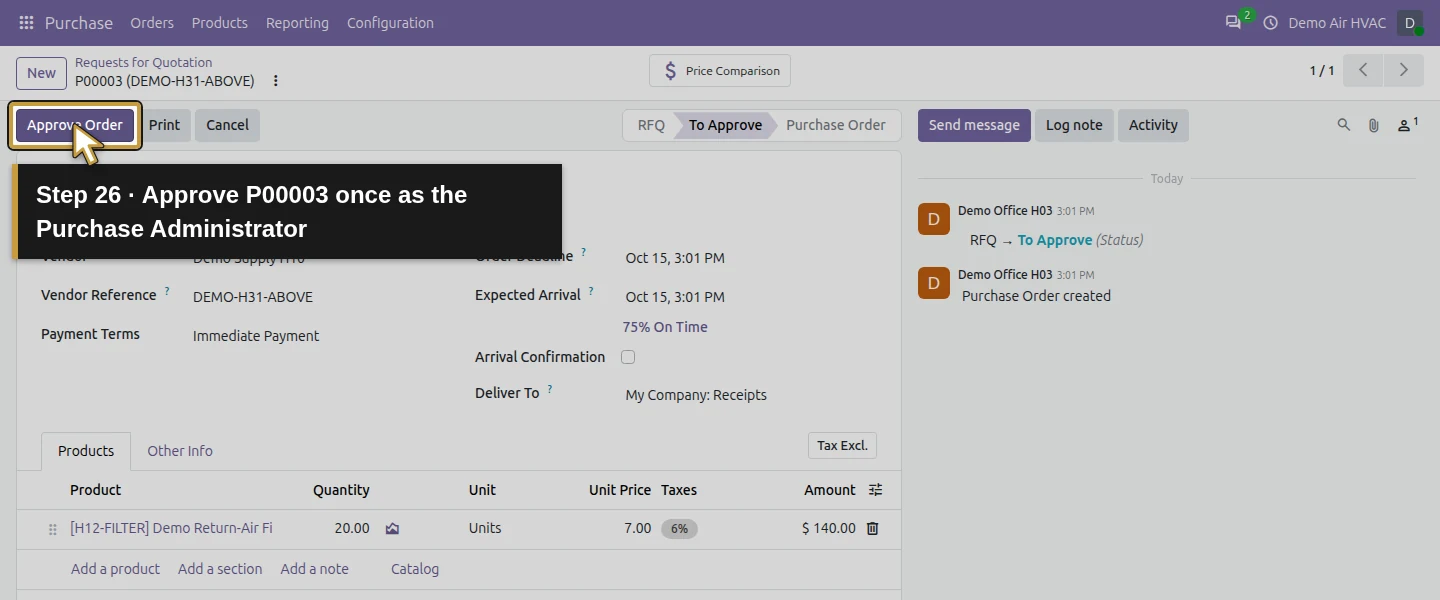Open the main apps grid menu
The image size is (1440, 600).
26,22
